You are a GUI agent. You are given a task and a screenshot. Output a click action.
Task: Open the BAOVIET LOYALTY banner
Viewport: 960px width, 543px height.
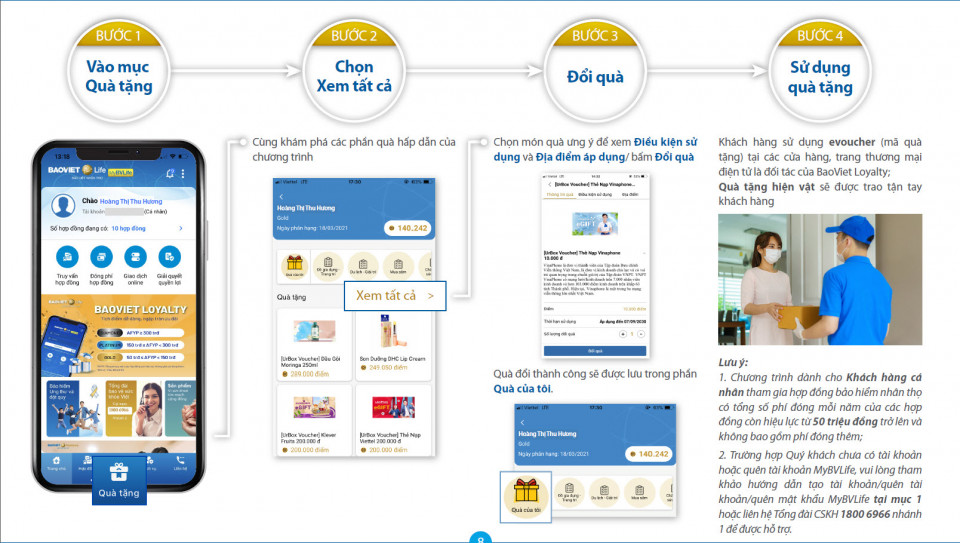[119, 335]
